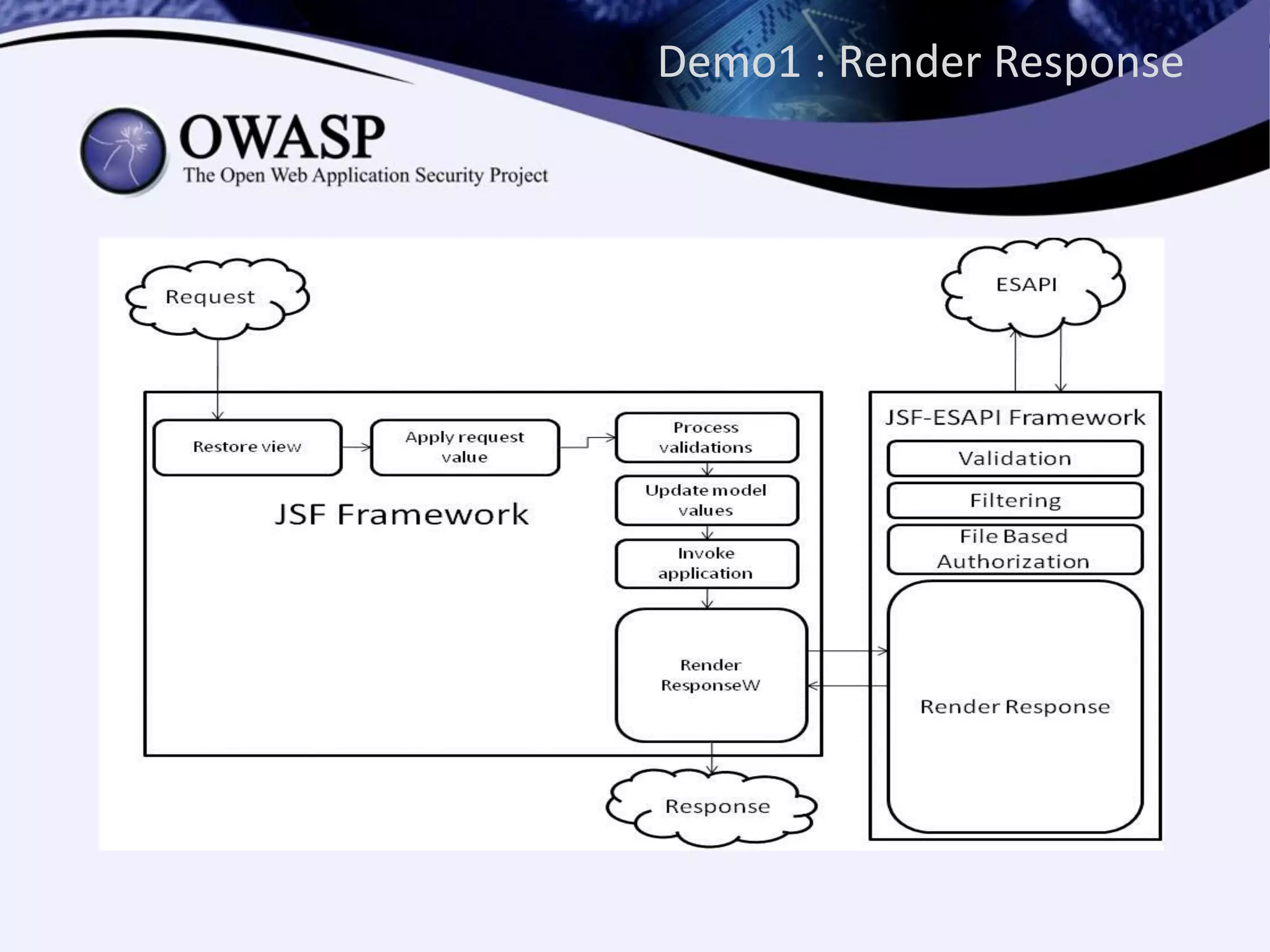
Task: Click the slide title 'Demo1 : Render Response'
Action: coord(920,62)
